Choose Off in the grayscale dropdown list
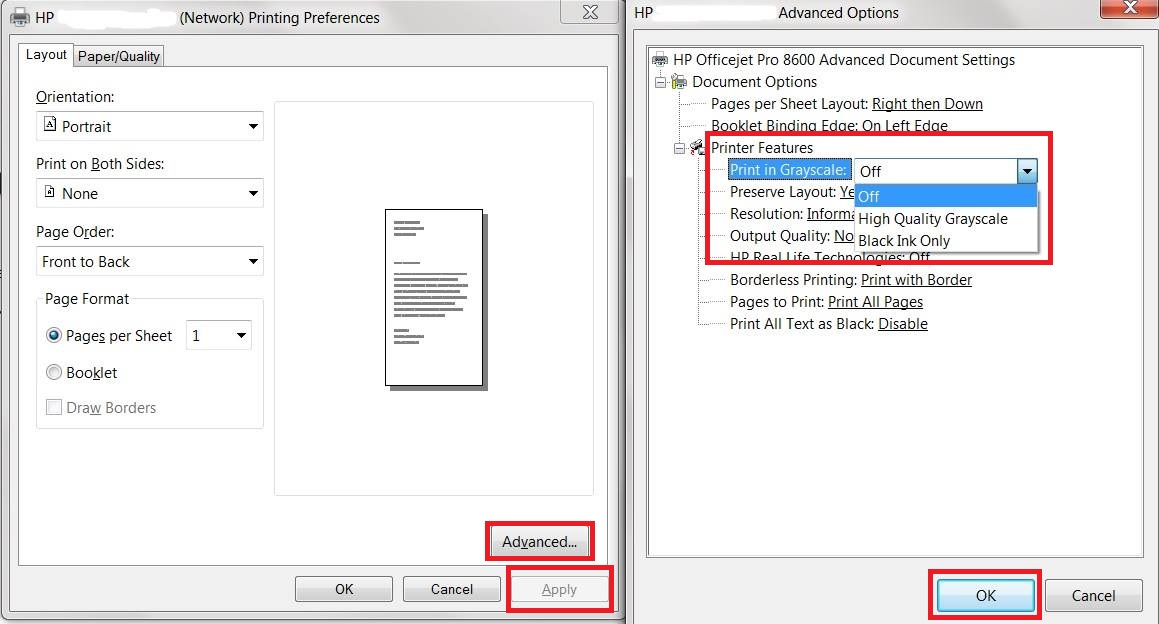Viewport: 1159px width, 624px height. pyautogui.click(x=946, y=197)
